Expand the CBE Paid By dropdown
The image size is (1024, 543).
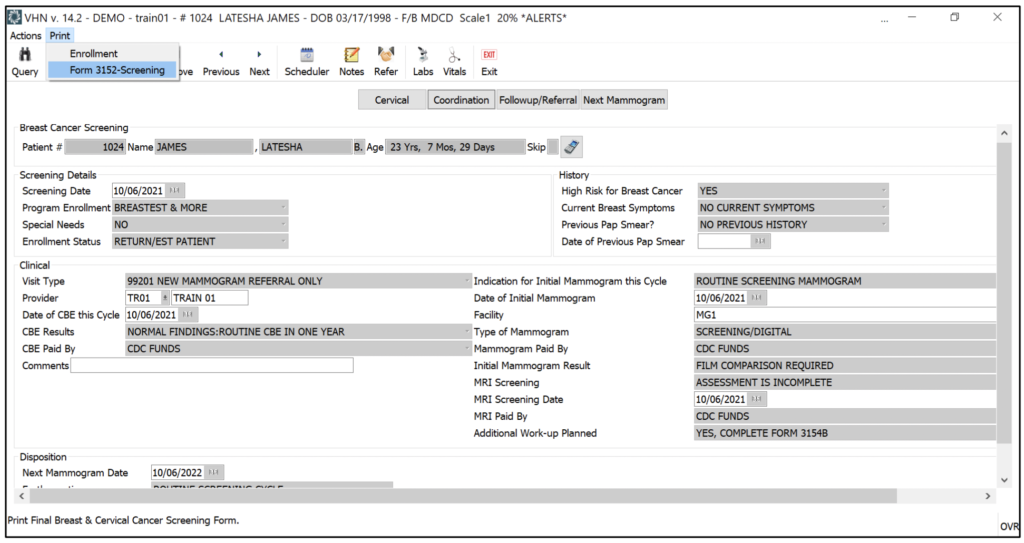coord(467,349)
